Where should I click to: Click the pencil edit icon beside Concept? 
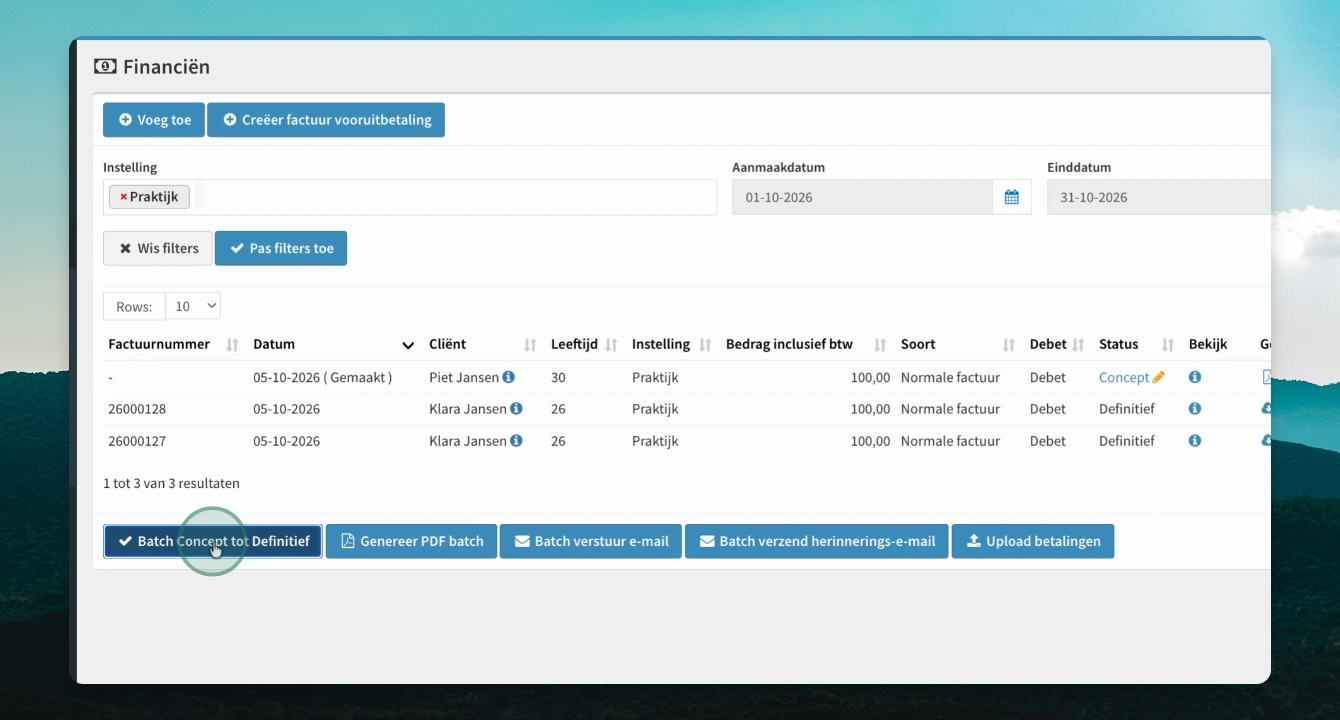[1159, 377]
